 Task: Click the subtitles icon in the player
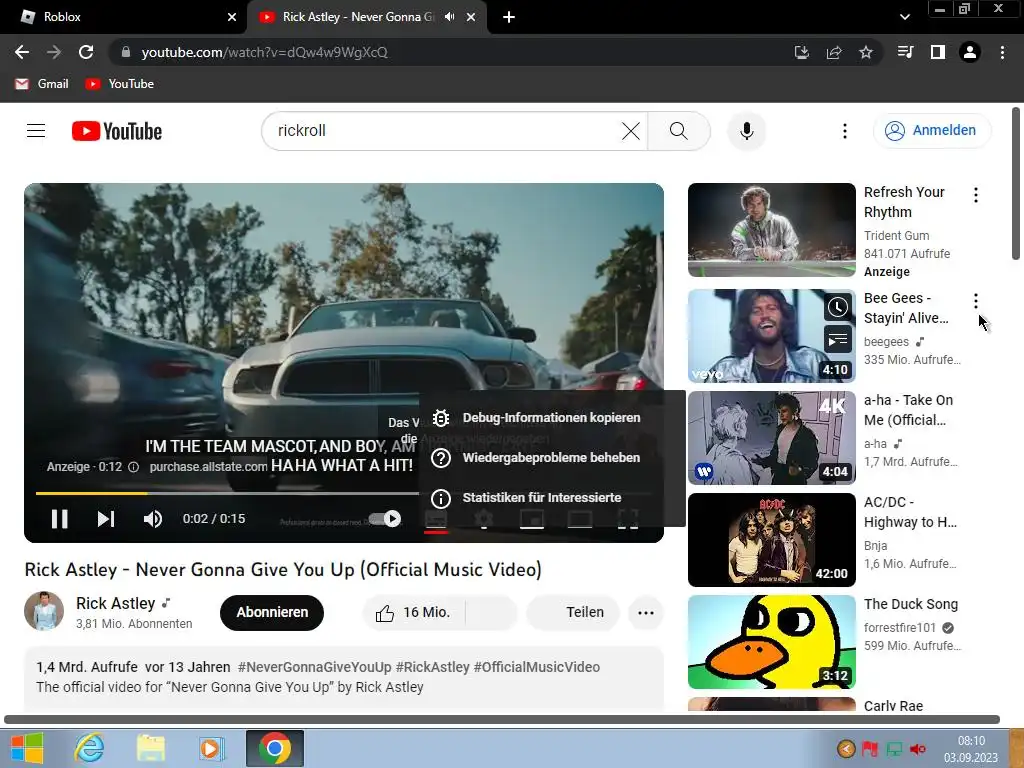[436, 519]
